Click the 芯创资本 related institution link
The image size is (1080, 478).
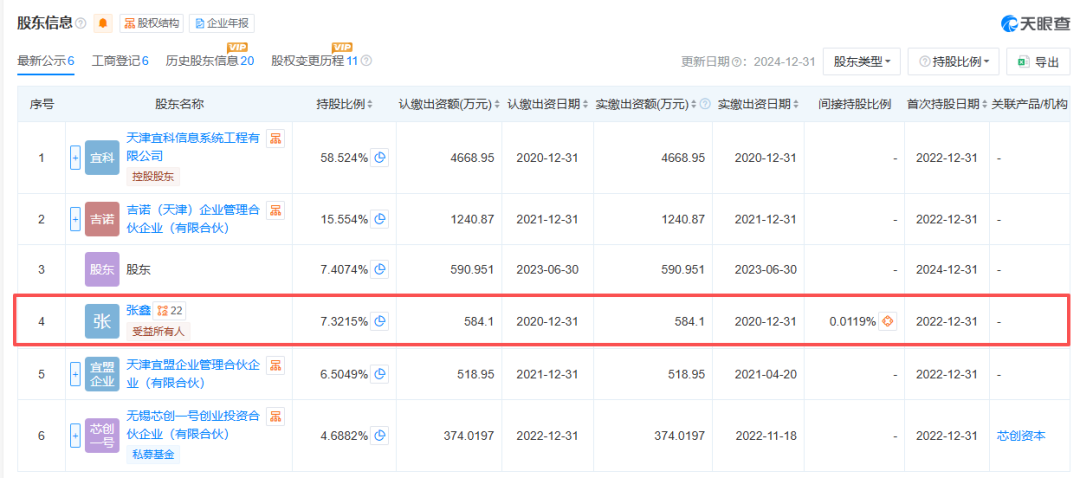click(1021, 436)
